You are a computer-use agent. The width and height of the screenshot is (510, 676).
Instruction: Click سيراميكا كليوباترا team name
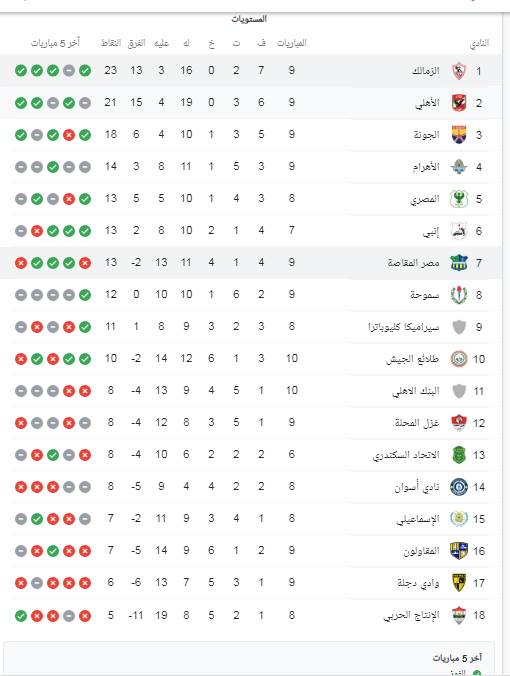404,327
